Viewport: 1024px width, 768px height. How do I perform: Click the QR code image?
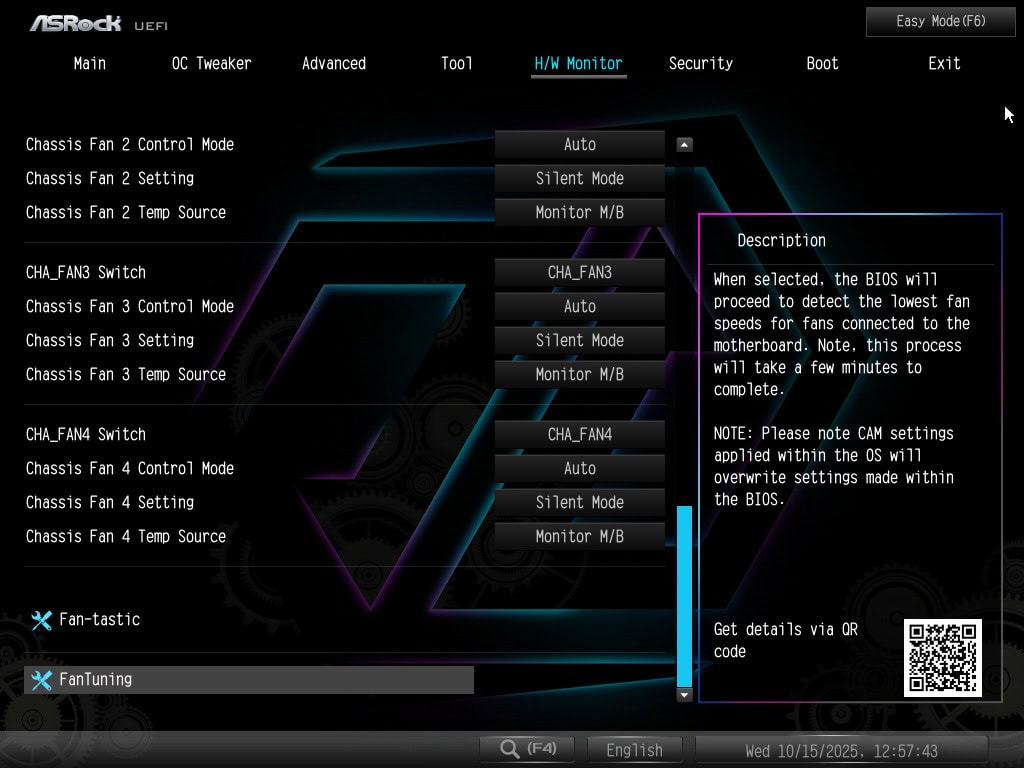point(942,657)
